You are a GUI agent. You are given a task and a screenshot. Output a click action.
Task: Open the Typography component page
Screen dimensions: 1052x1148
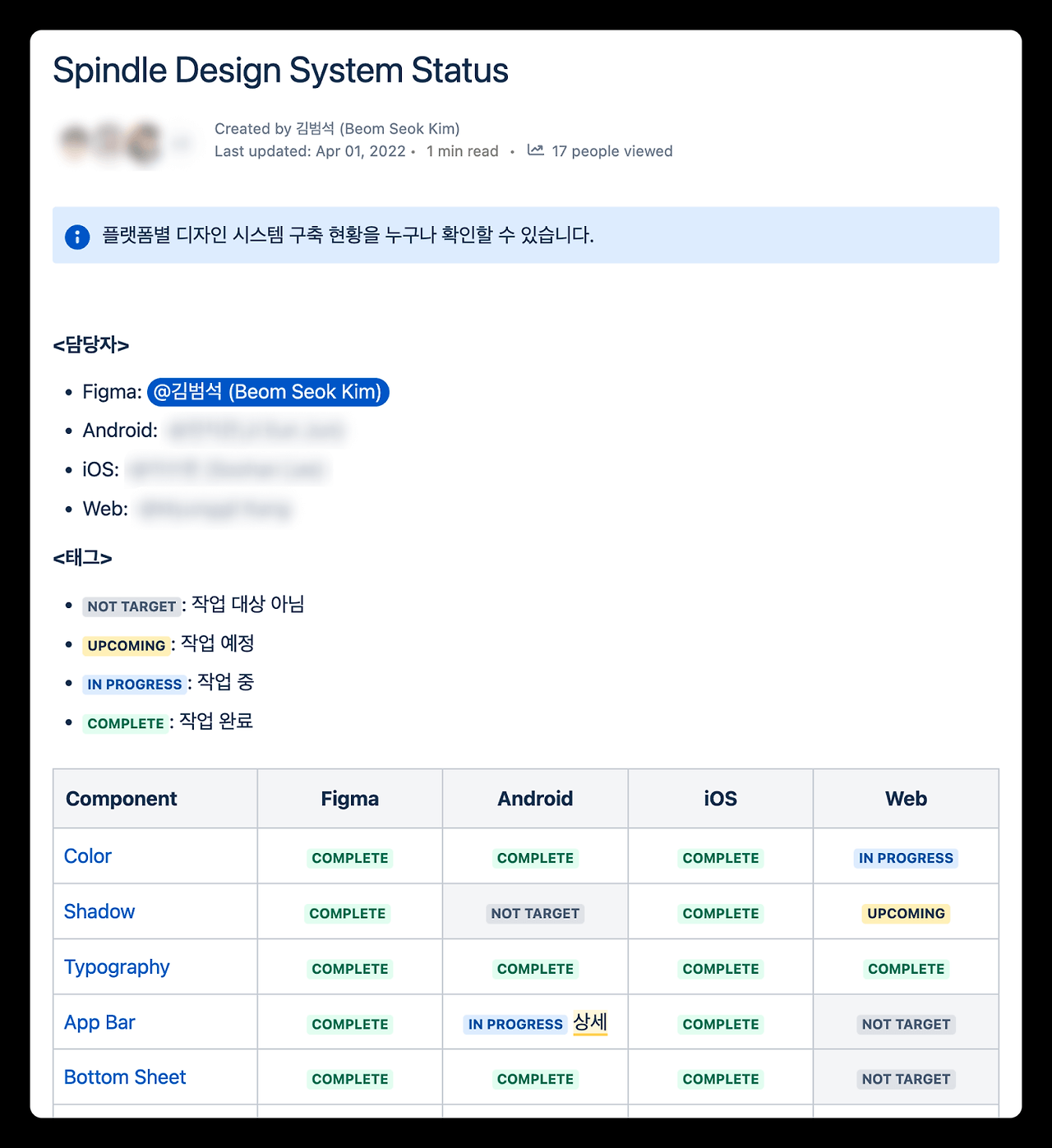click(117, 966)
